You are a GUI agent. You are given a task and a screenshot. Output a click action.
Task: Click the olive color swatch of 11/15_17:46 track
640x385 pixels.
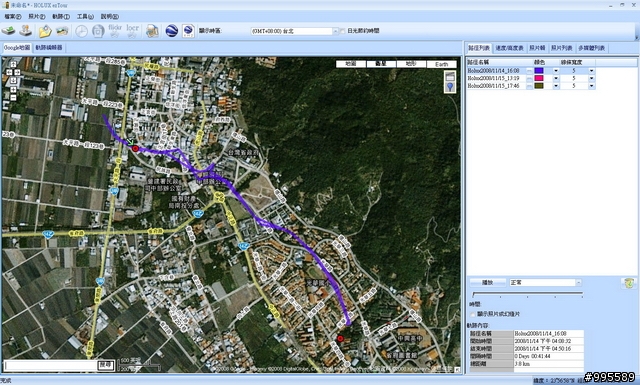click(539, 86)
